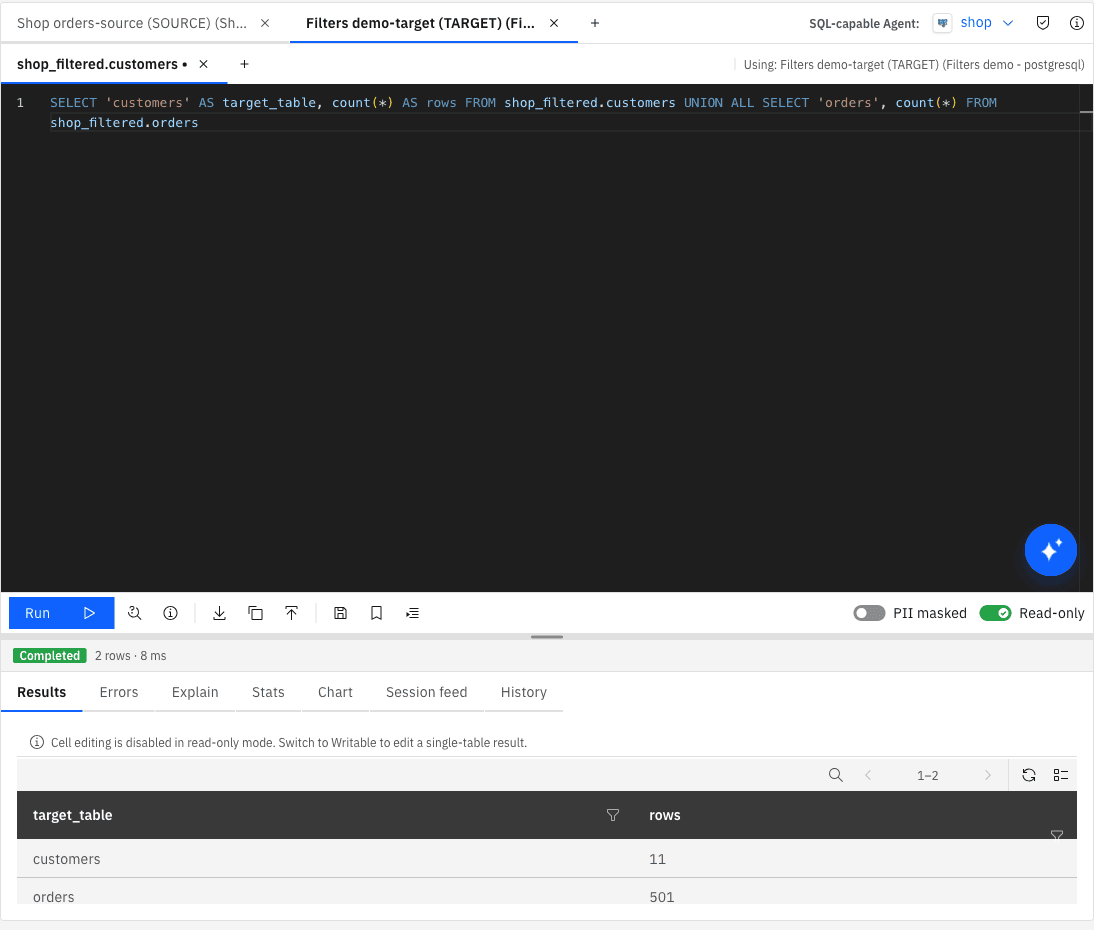Open the Stats tab
The height and width of the screenshot is (930, 1094).
tap(268, 692)
